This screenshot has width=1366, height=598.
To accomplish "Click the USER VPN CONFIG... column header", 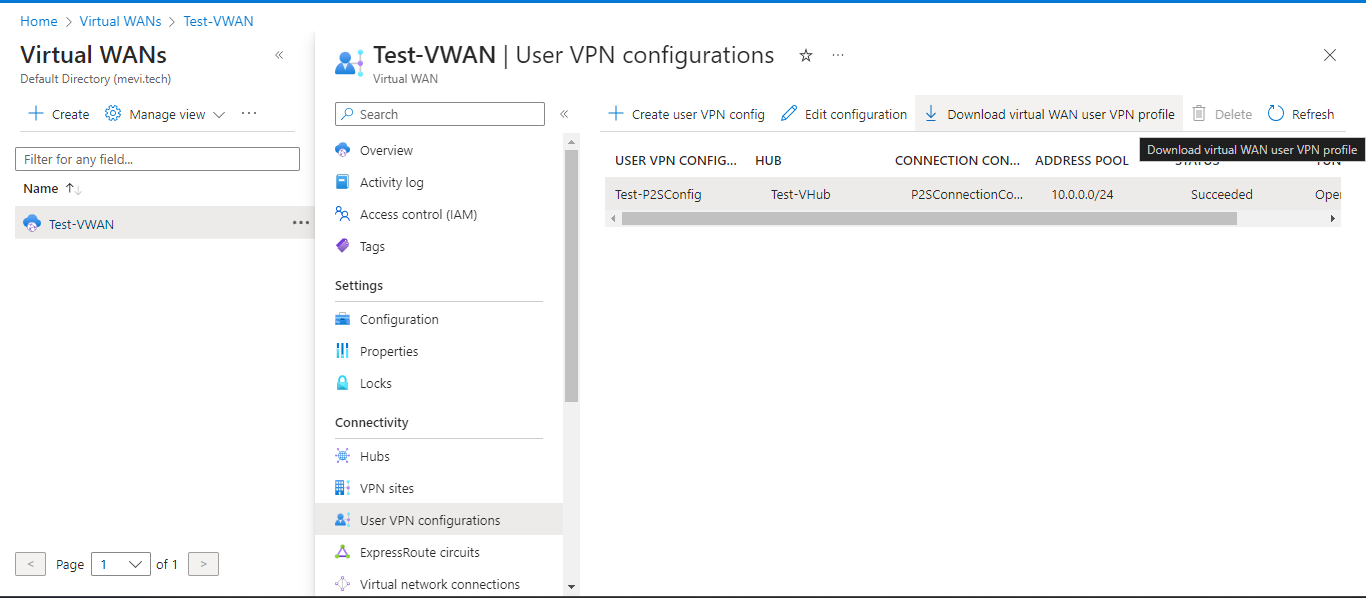I will 676,160.
